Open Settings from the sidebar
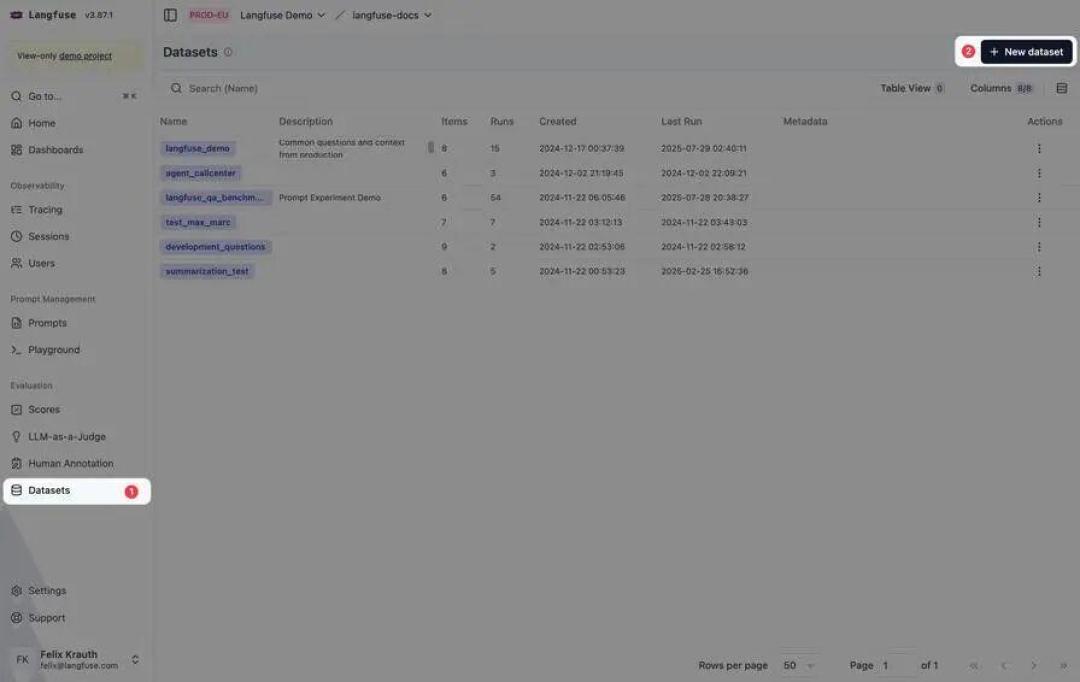The image size is (1080, 682). [x=74, y=591]
